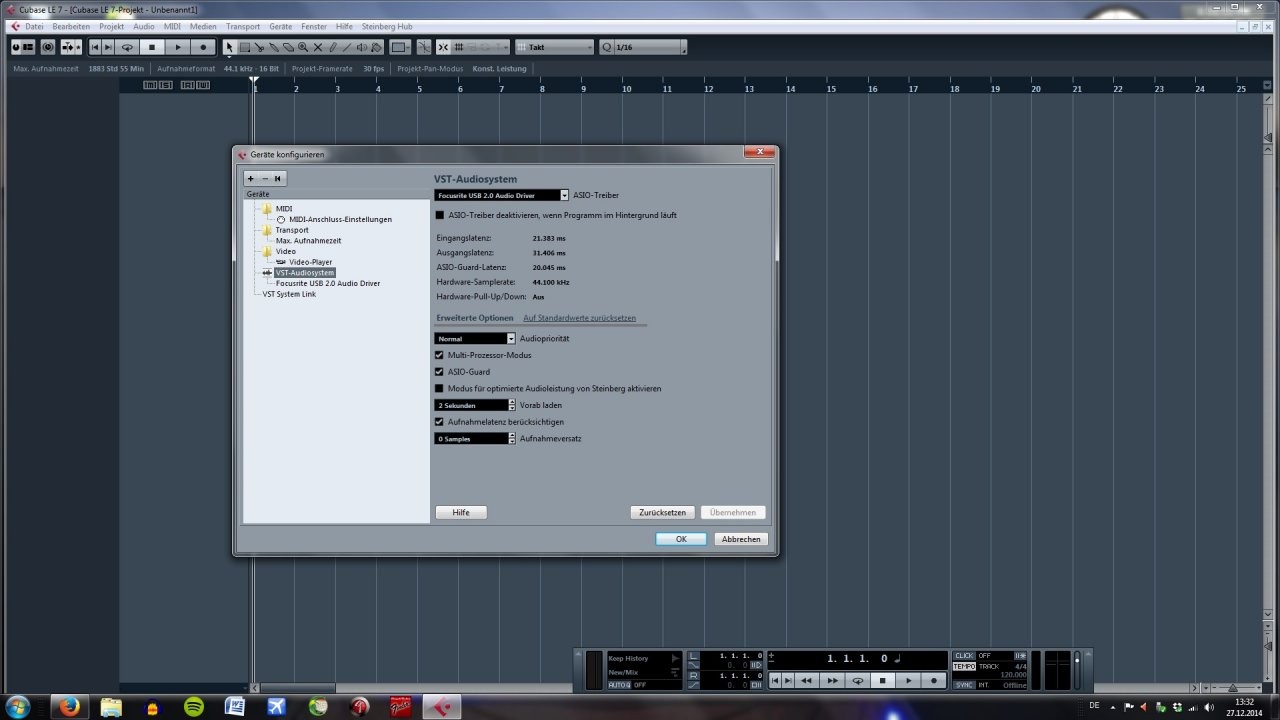
Task: Toggle metronome CLICK in transport panel
Action: point(964,655)
